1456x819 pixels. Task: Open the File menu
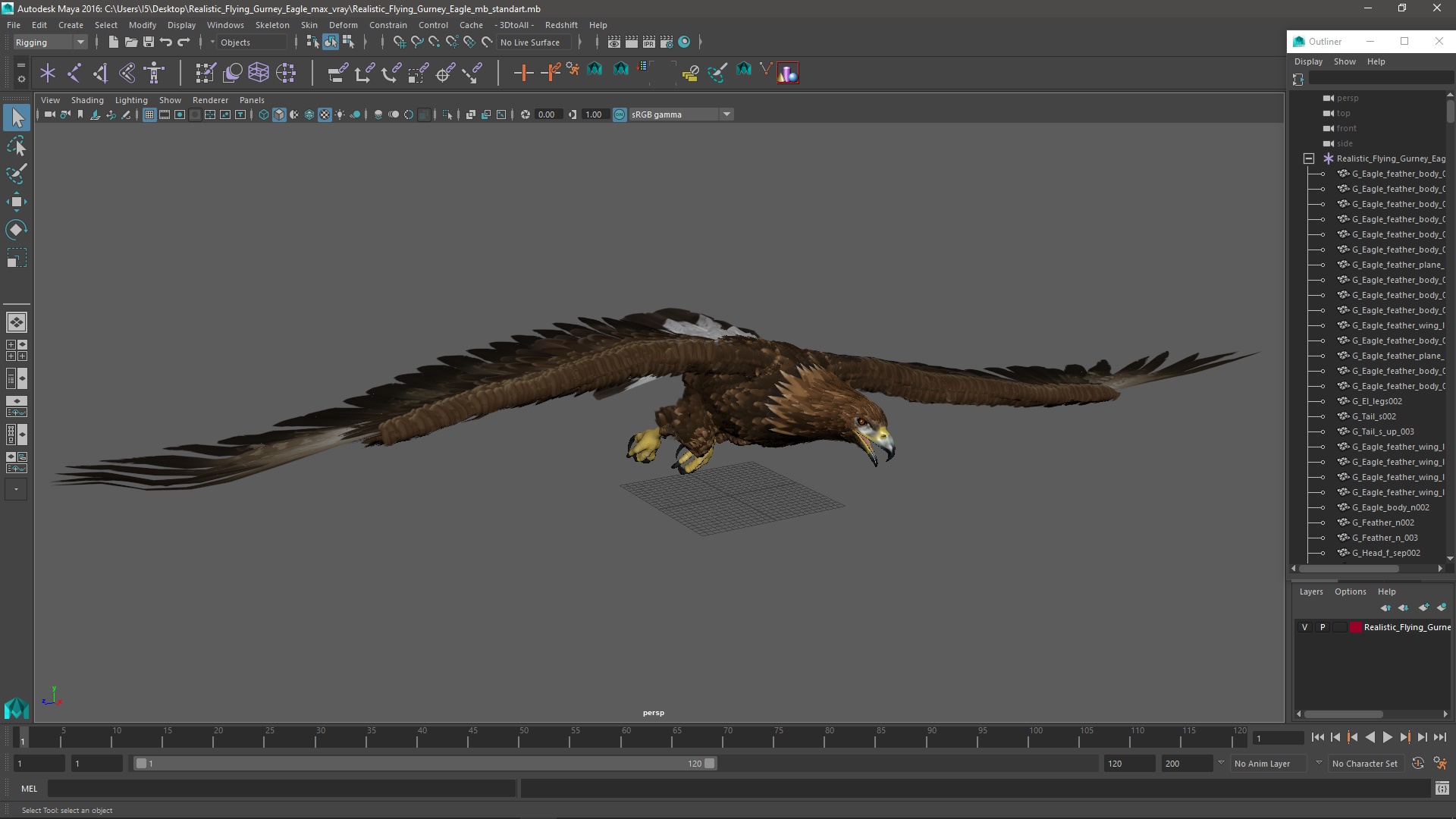pos(14,25)
